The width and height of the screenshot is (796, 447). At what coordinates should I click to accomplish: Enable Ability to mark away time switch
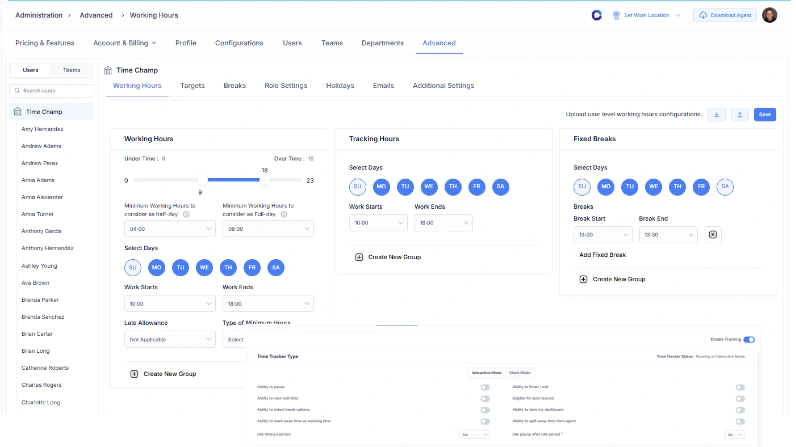(x=485, y=421)
